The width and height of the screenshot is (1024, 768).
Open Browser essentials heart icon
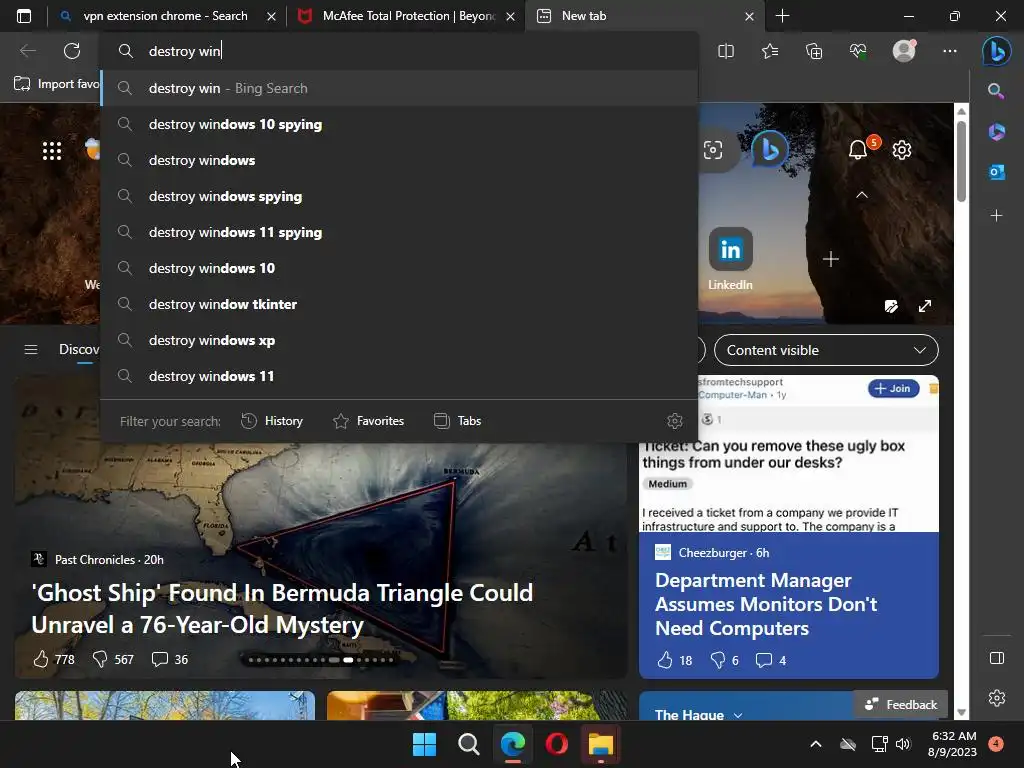[858, 51]
